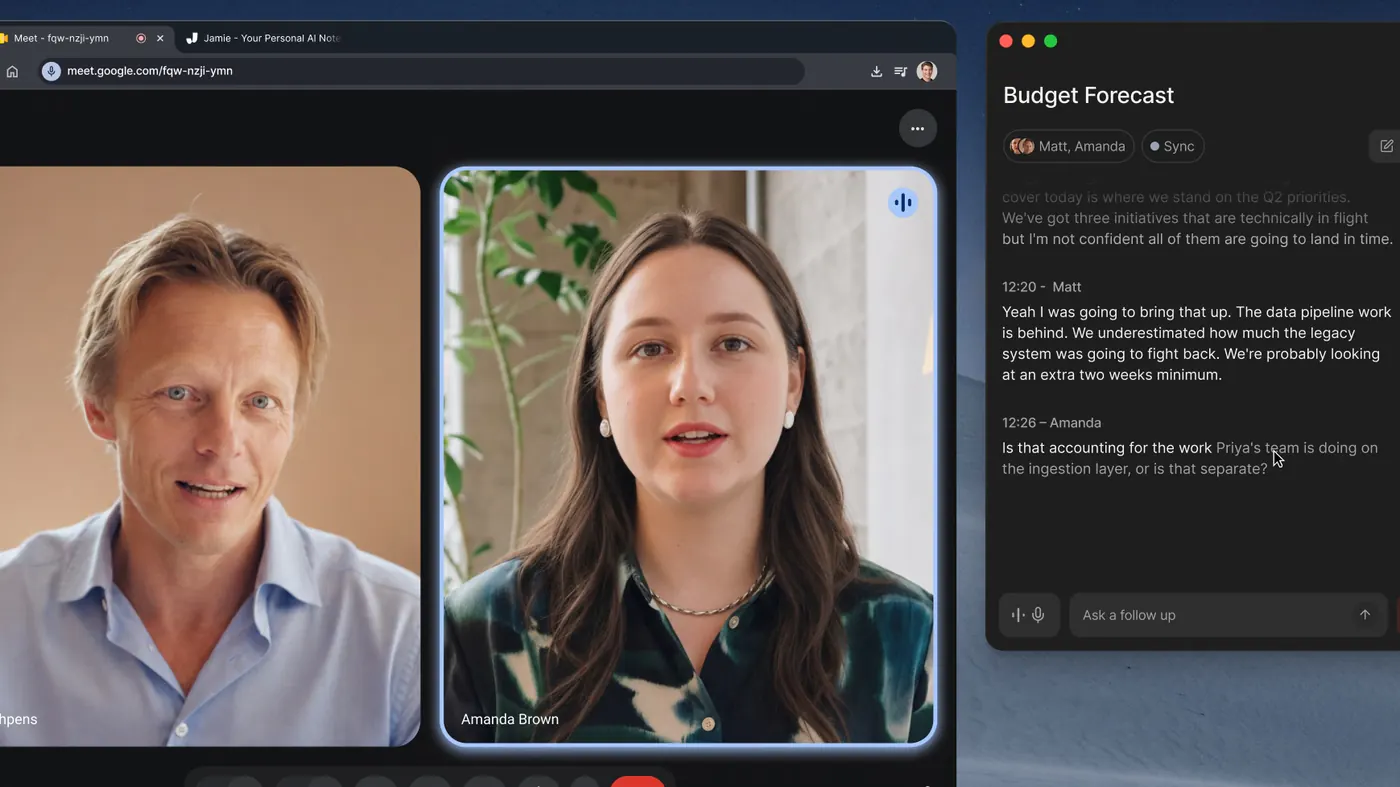Click the Budget Forecast title
Image resolution: width=1400 pixels, height=787 pixels.
coord(1088,95)
